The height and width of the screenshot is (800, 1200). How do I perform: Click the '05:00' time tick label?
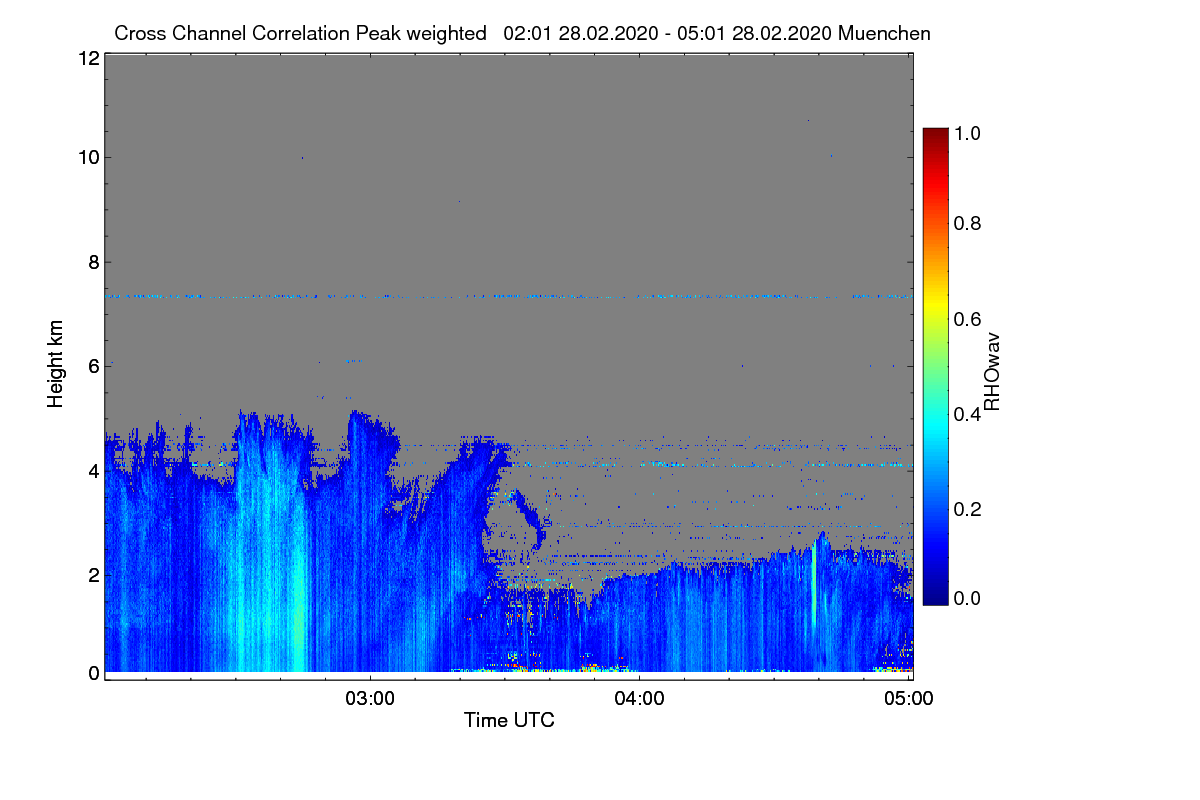coord(909,699)
